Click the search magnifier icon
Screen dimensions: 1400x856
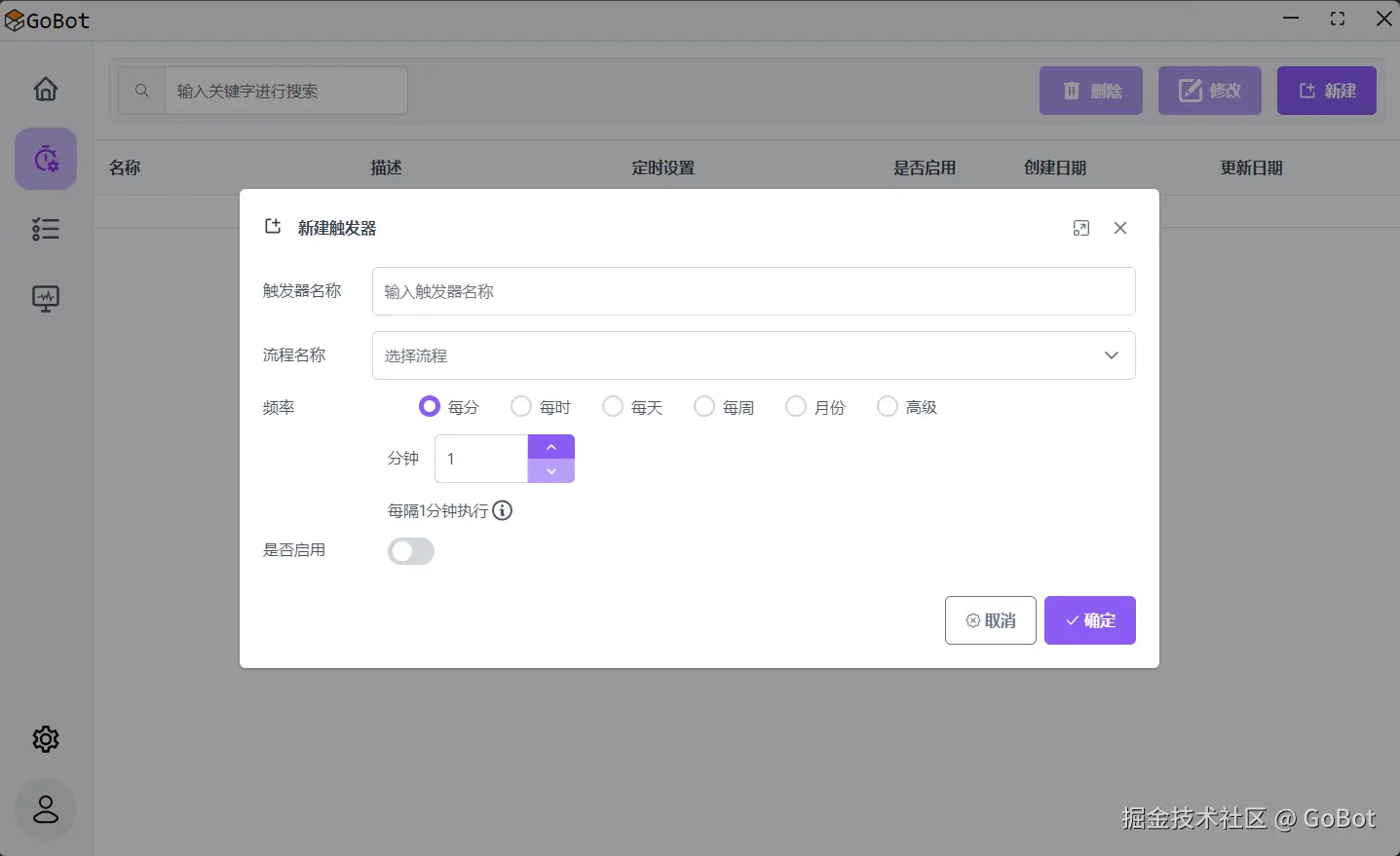pyautogui.click(x=141, y=91)
